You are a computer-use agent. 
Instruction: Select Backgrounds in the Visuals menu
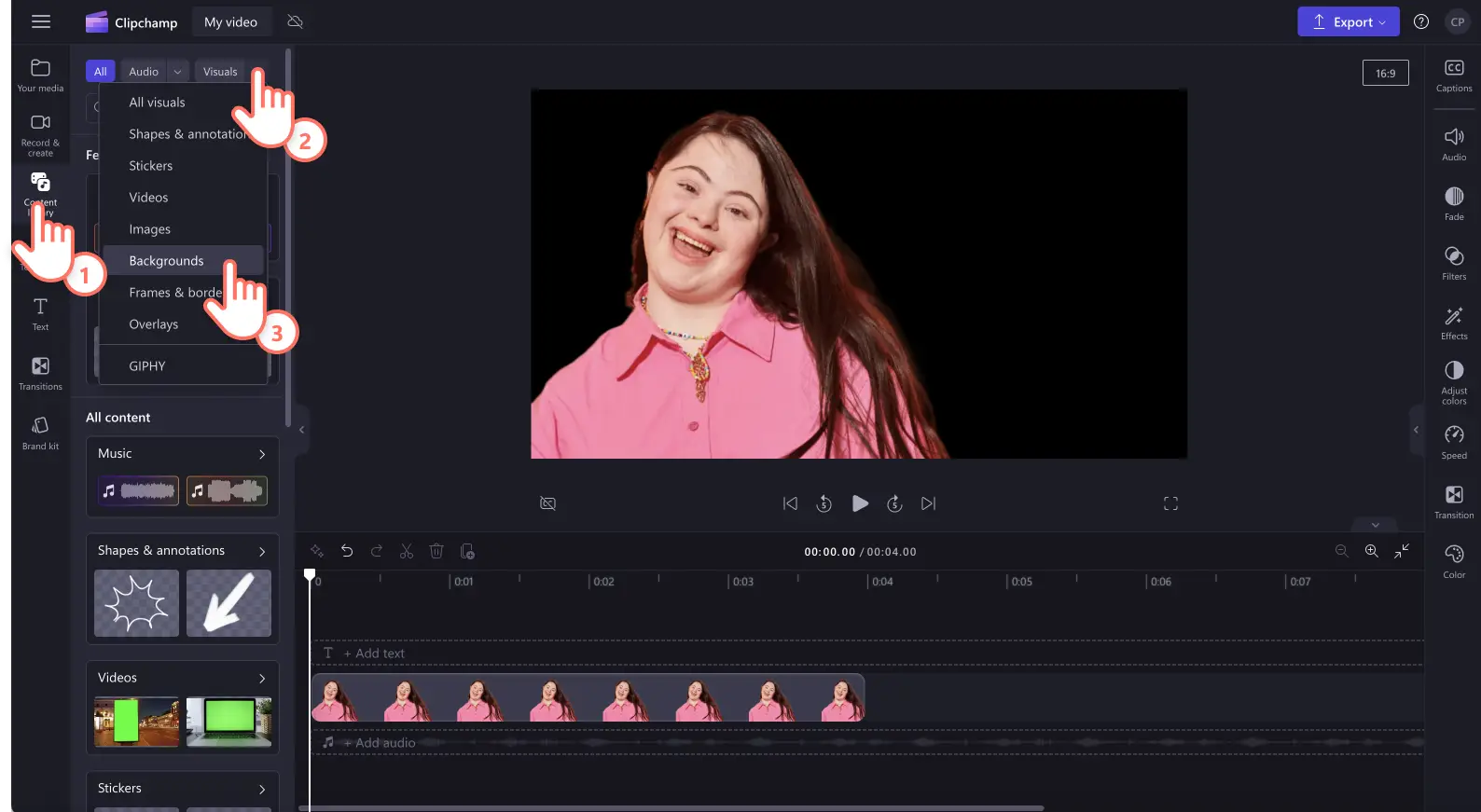(183, 261)
